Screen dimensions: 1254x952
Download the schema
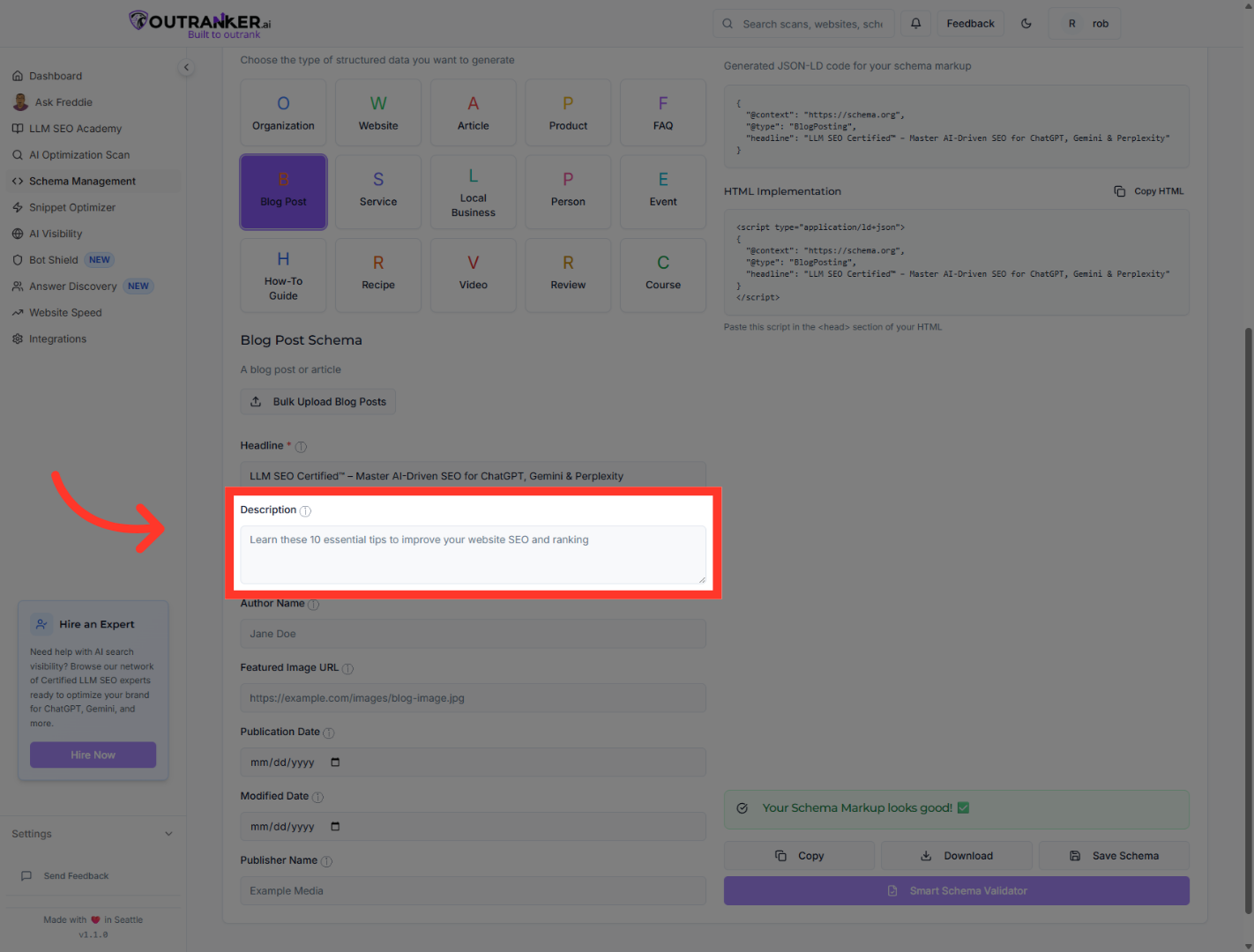956,856
